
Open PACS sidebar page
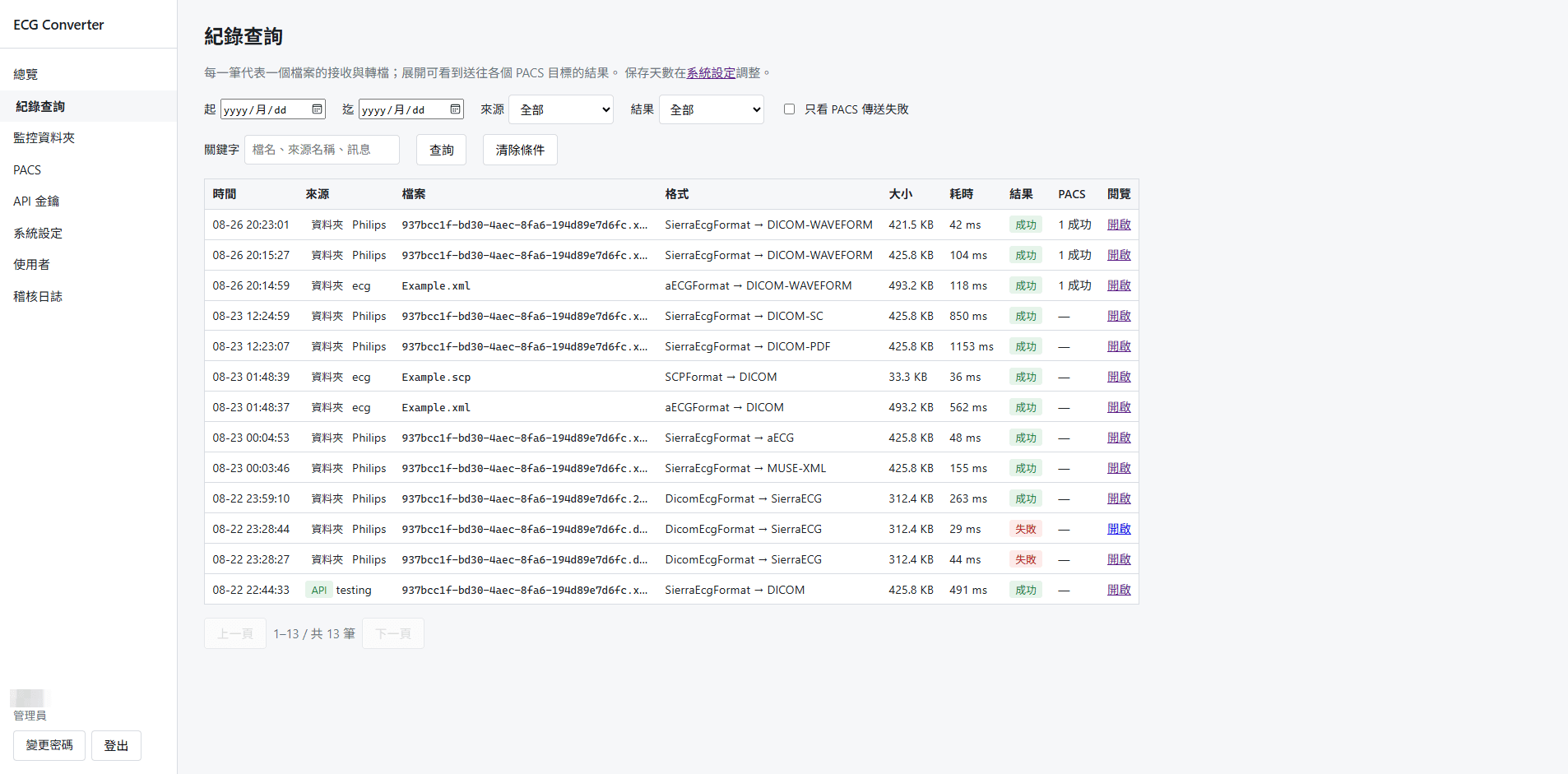point(88,169)
